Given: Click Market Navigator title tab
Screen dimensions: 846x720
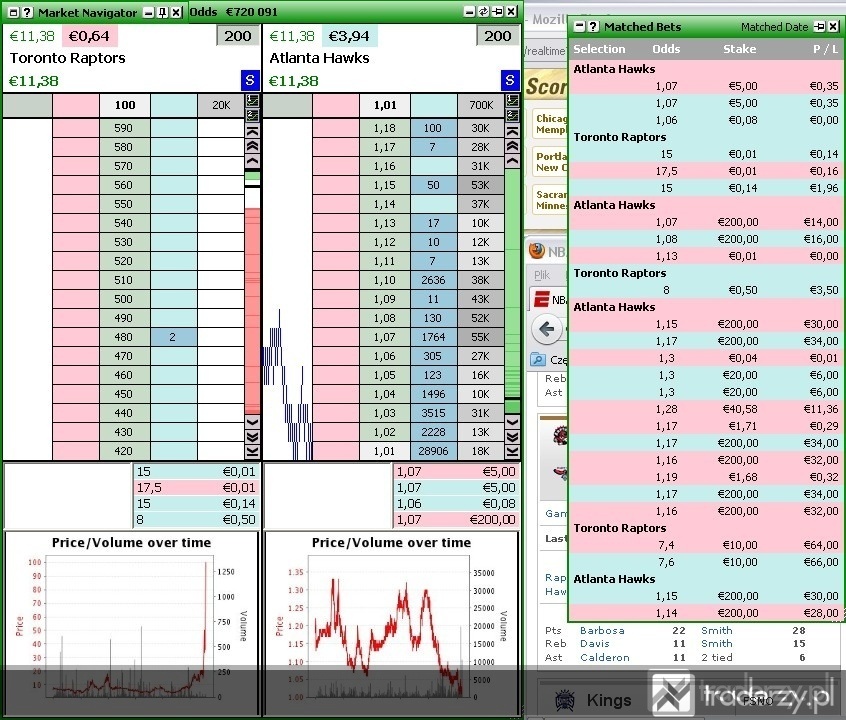Looking at the screenshot, I should [x=87, y=12].
